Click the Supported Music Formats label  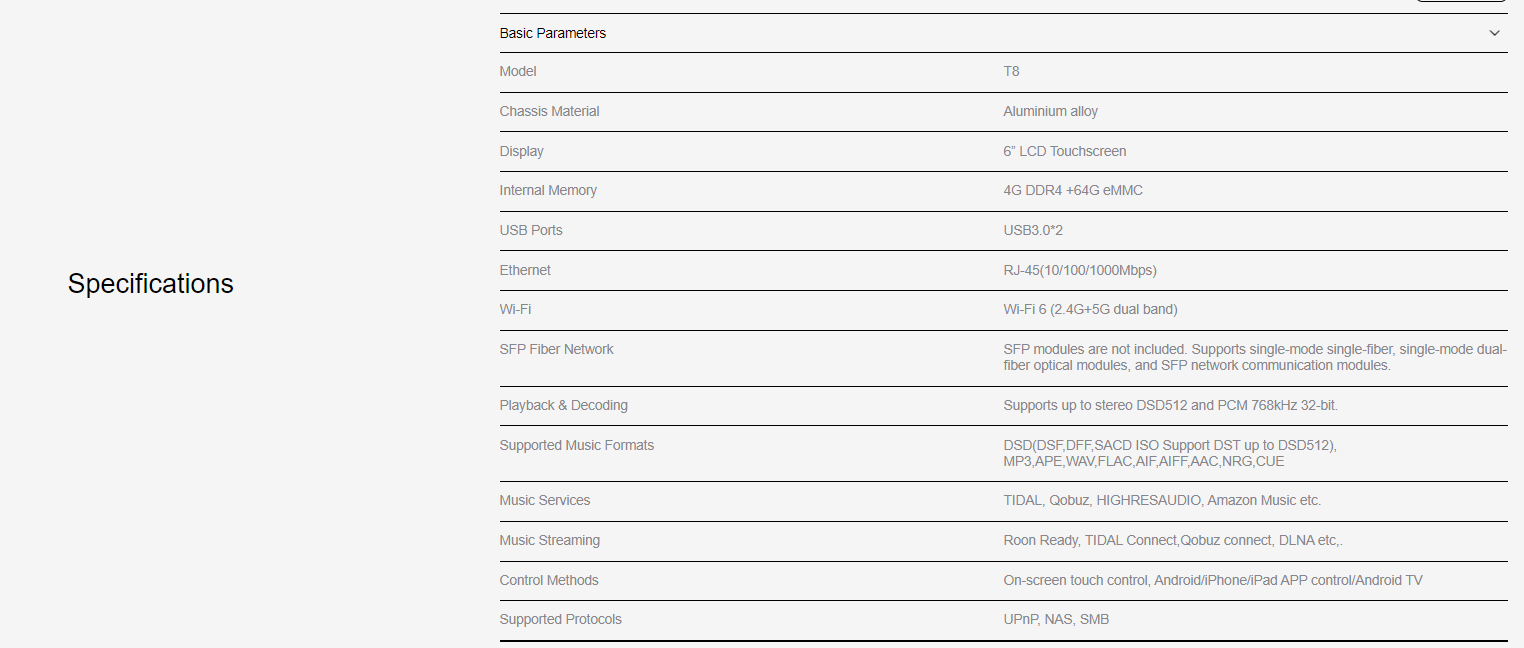click(x=576, y=445)
